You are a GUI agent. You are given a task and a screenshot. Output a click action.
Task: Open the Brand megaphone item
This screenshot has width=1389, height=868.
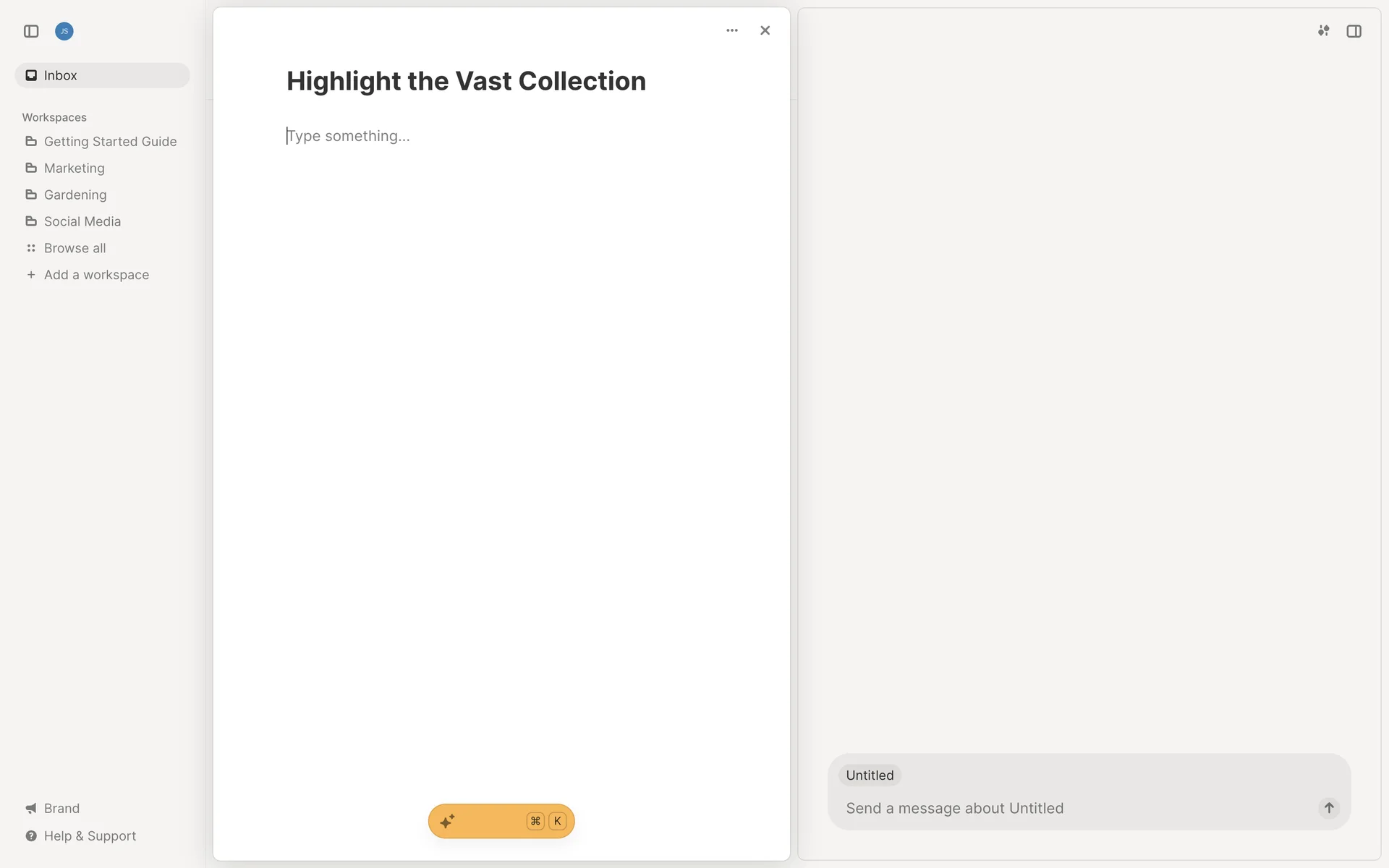tap(61, 808)
